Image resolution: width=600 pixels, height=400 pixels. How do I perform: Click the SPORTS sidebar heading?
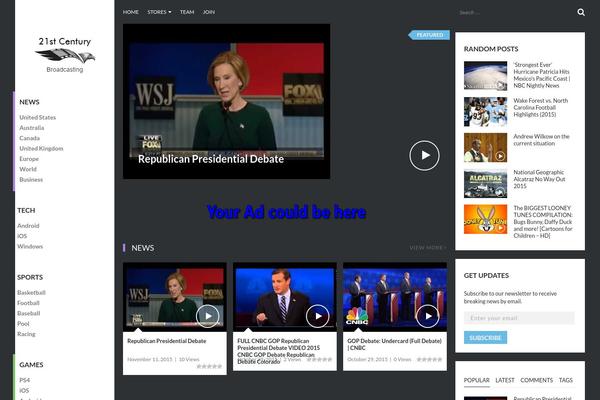coord(30,277)
